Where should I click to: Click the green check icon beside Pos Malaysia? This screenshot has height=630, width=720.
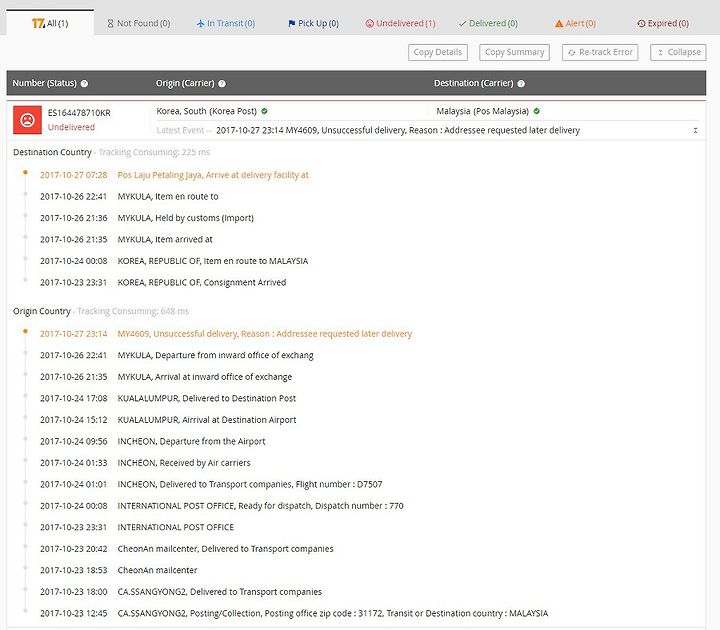[x=537, y=111]
